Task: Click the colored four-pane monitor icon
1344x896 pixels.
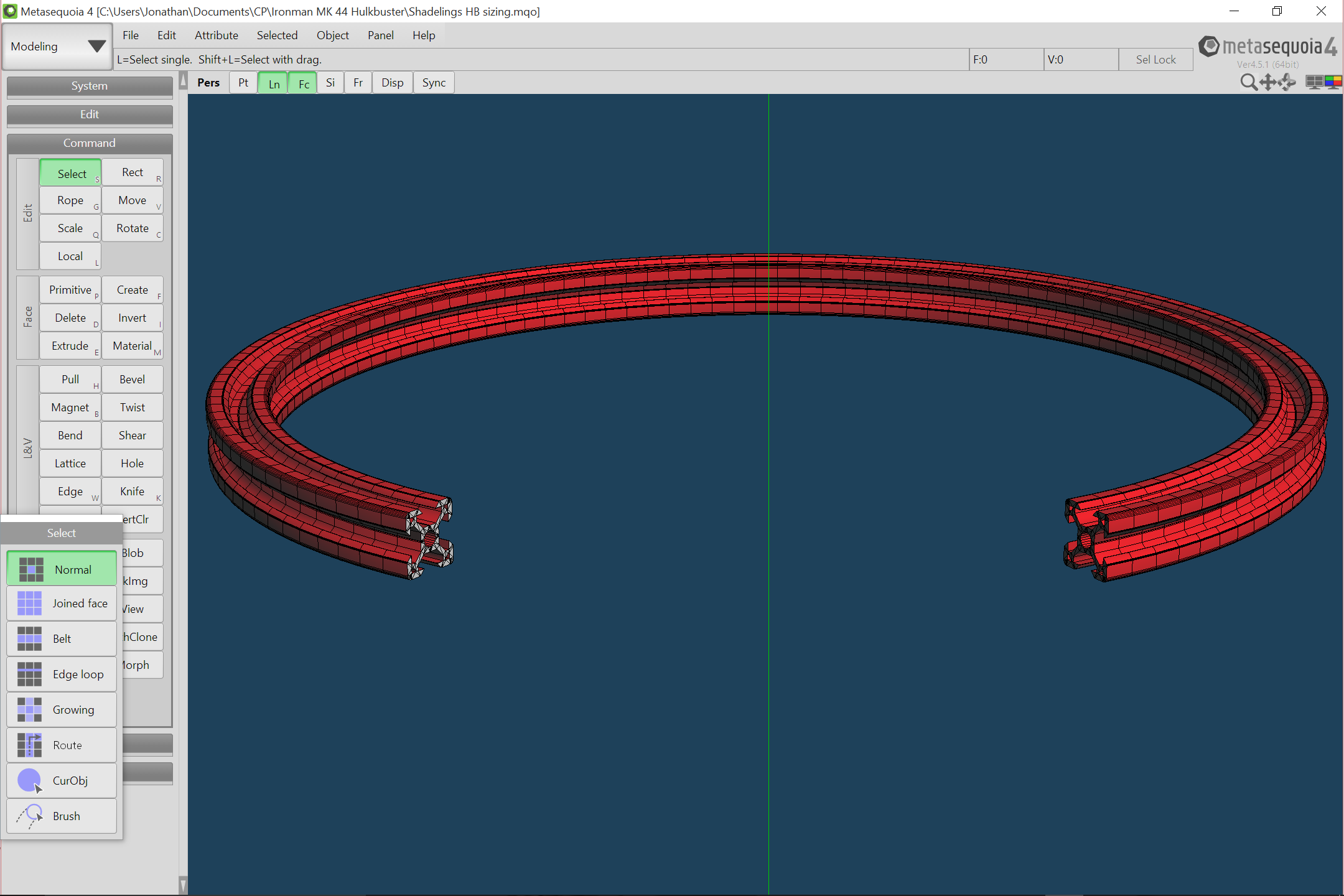Action: coord(1333,82)
